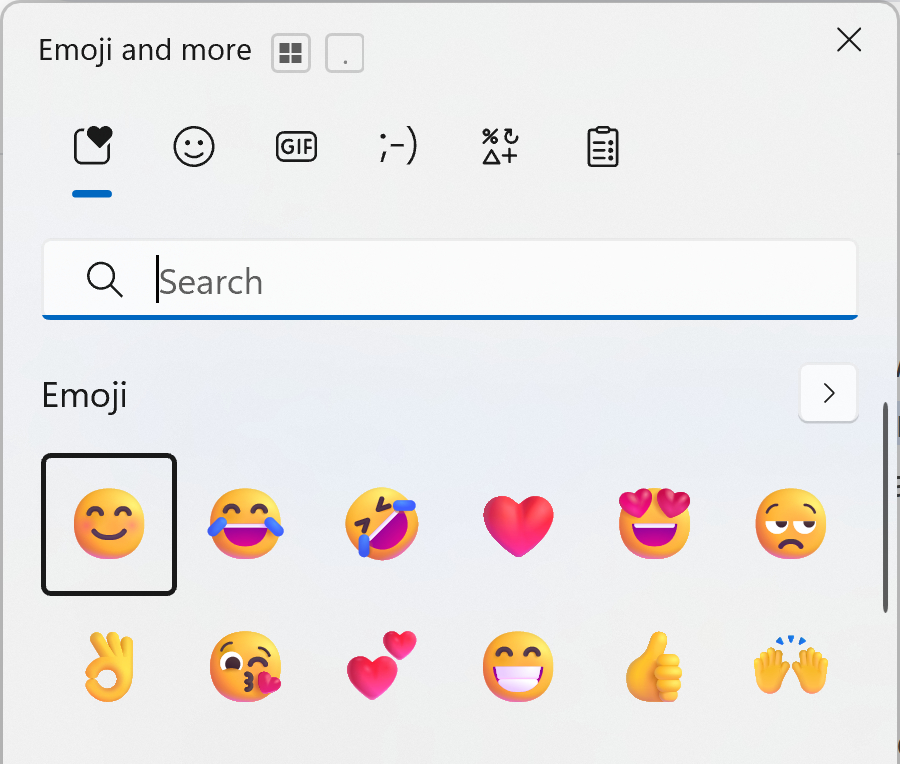Pick the OK hand gesture emoji

pos(109,665)
